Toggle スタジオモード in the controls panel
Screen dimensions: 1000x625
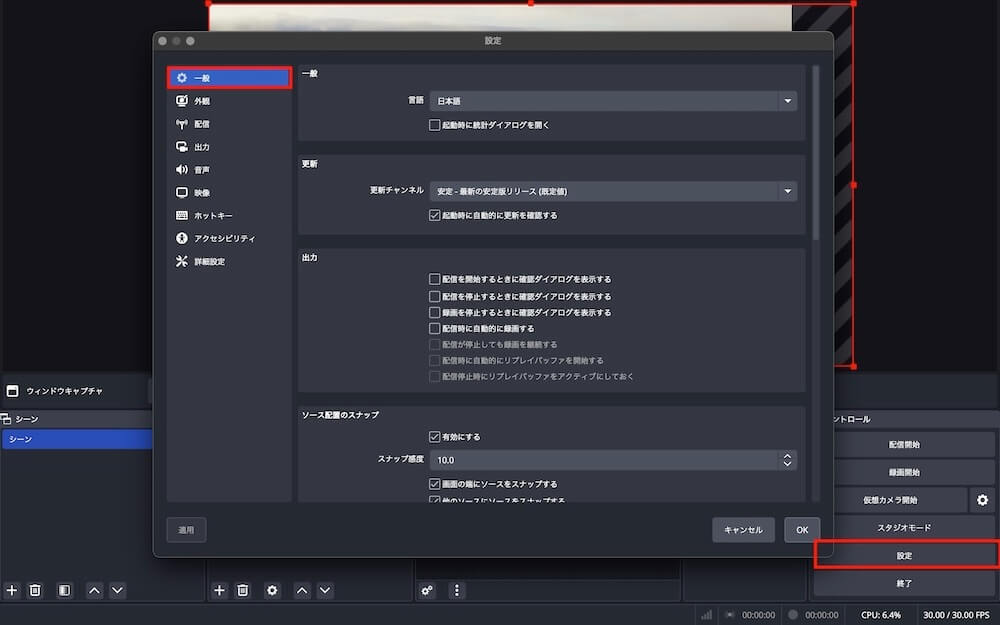point(904,527)
